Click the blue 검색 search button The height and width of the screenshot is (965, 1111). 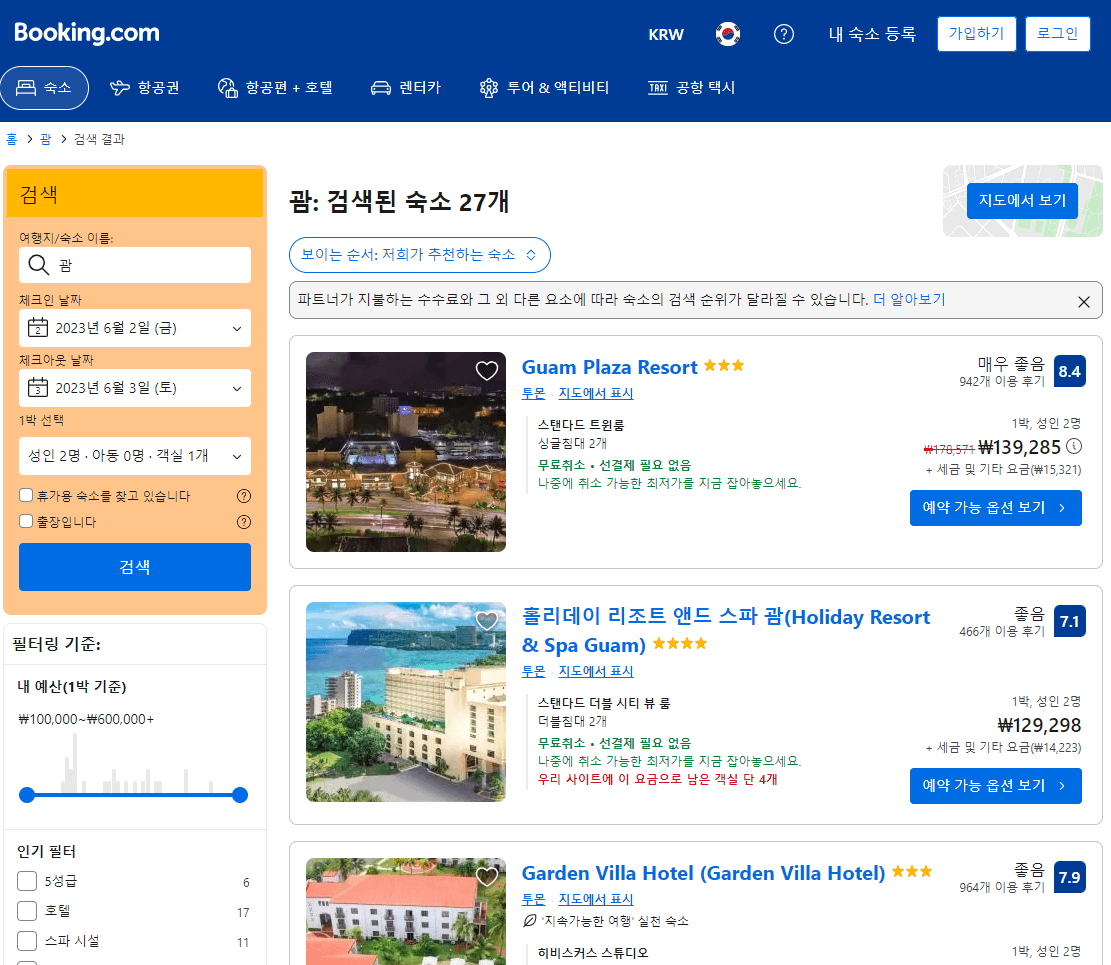135,567
